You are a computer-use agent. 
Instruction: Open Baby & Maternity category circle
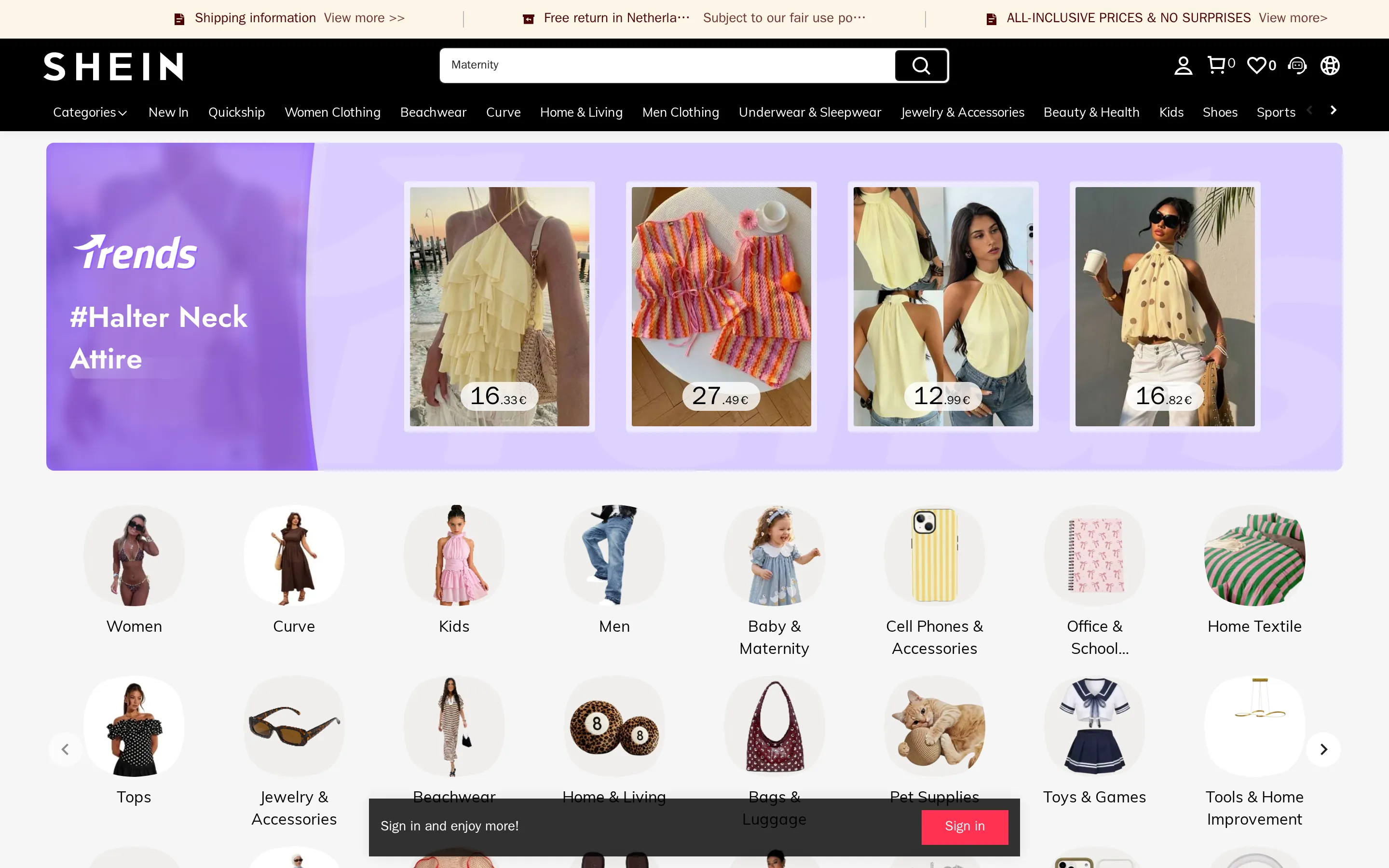(x=774, y=555)
